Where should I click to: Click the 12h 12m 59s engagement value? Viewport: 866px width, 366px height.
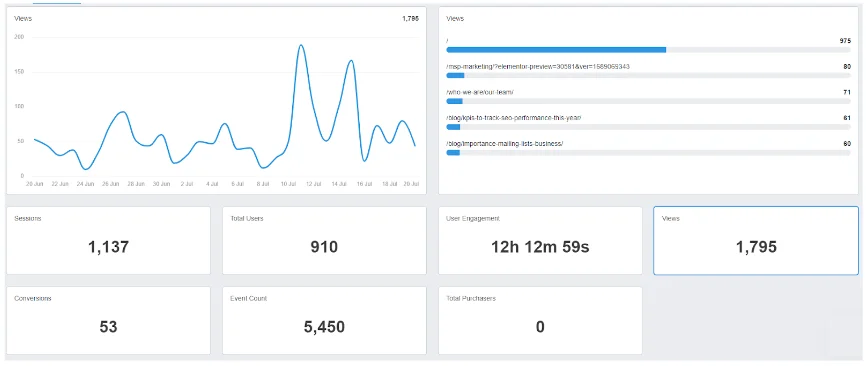click(x=540, y=247)
